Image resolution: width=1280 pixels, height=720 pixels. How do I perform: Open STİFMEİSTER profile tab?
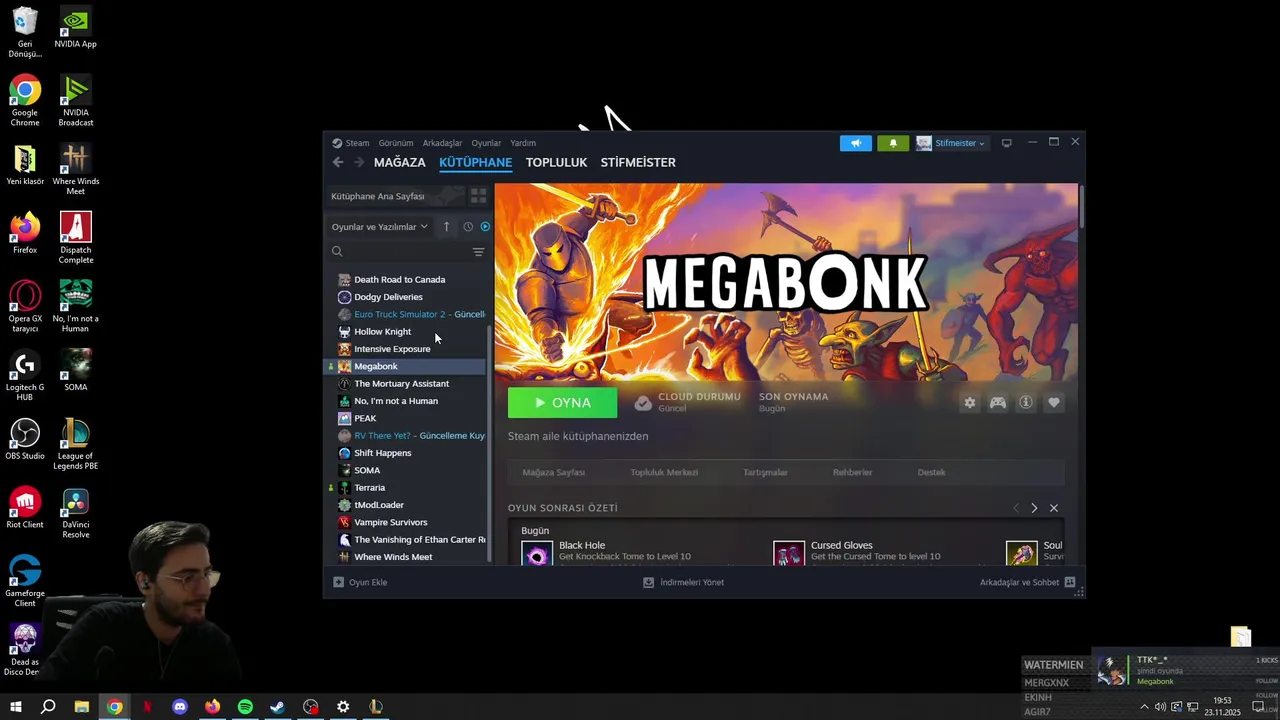[x=638, y=162]
